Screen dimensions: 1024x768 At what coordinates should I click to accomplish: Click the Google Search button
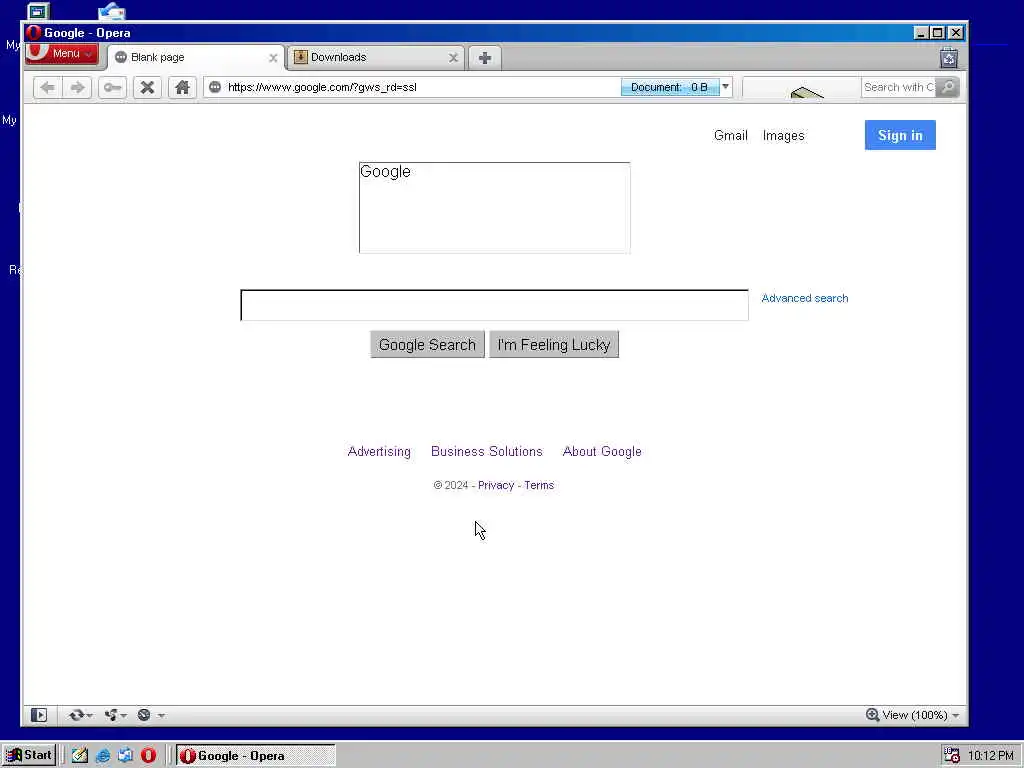click(x=427, y=345)
